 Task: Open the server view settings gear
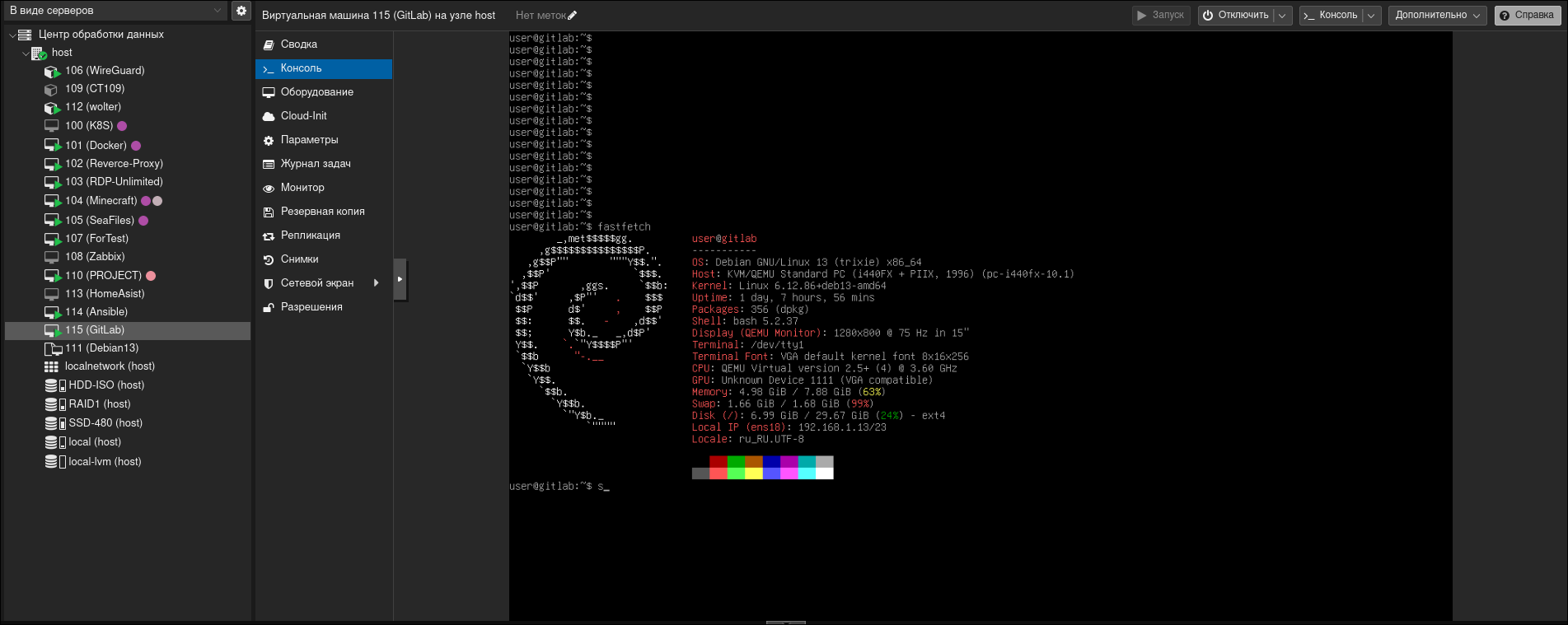[x=241, y=11]
